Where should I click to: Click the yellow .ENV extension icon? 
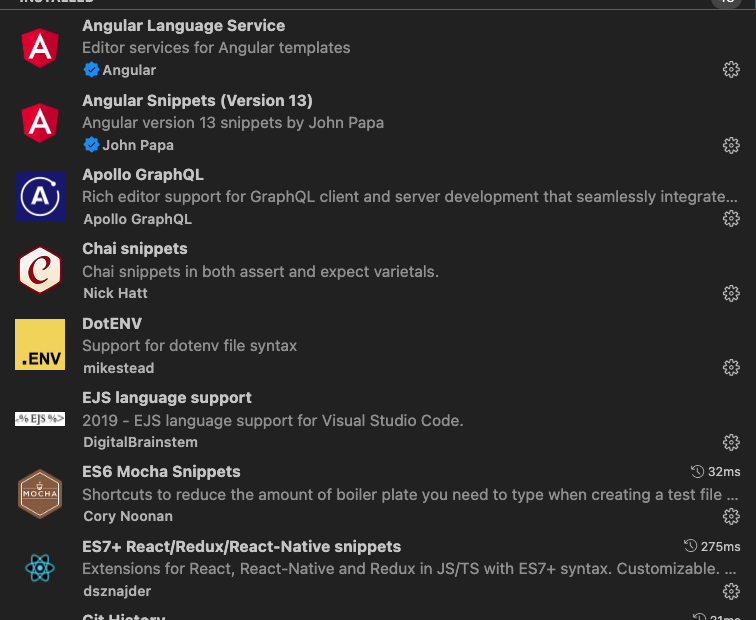(40, 344)
